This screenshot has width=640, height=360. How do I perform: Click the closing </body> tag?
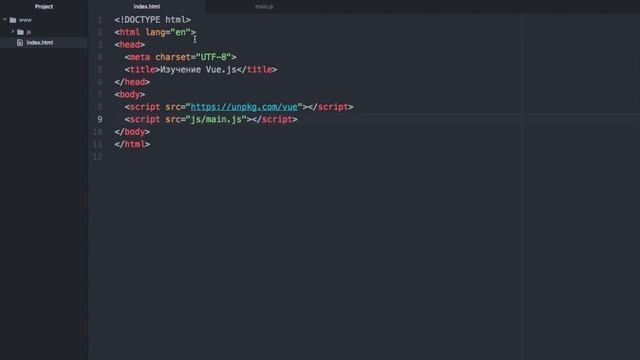[132, 132]
